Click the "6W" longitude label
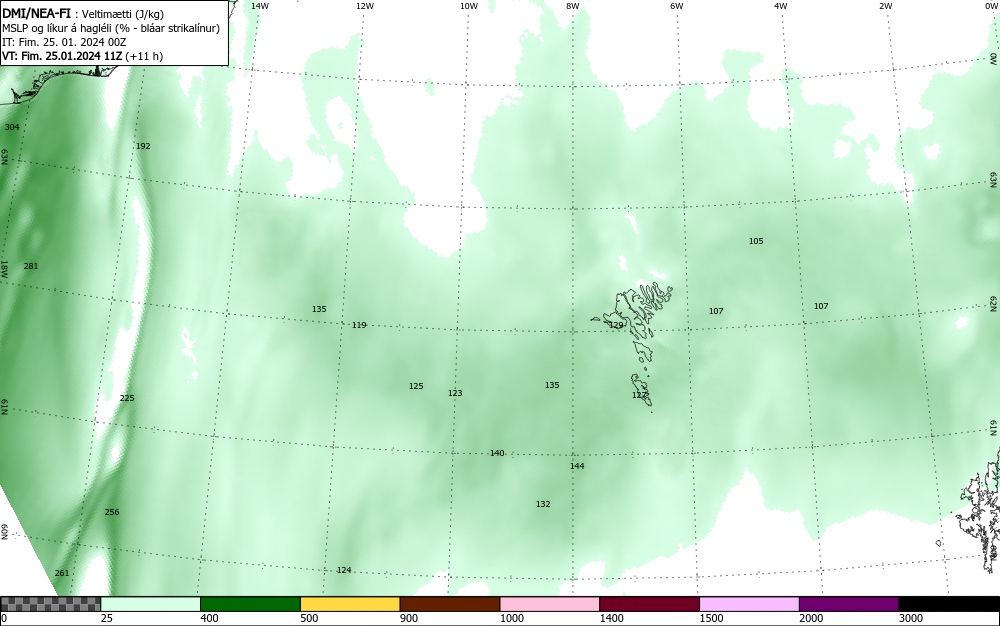This screenshot has width=1000, height=626. (677, 6)
